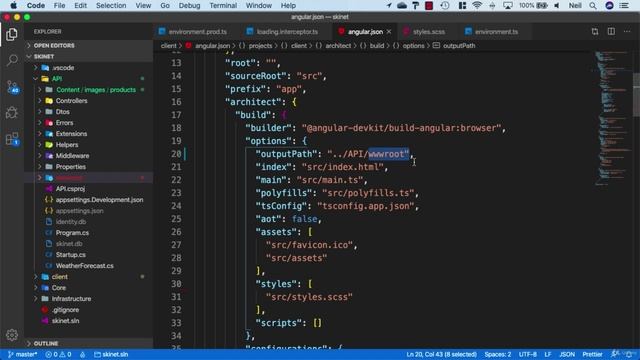Open the File menu
The width and height of the screenshot is (640, 360).
[x=60, y=6]
